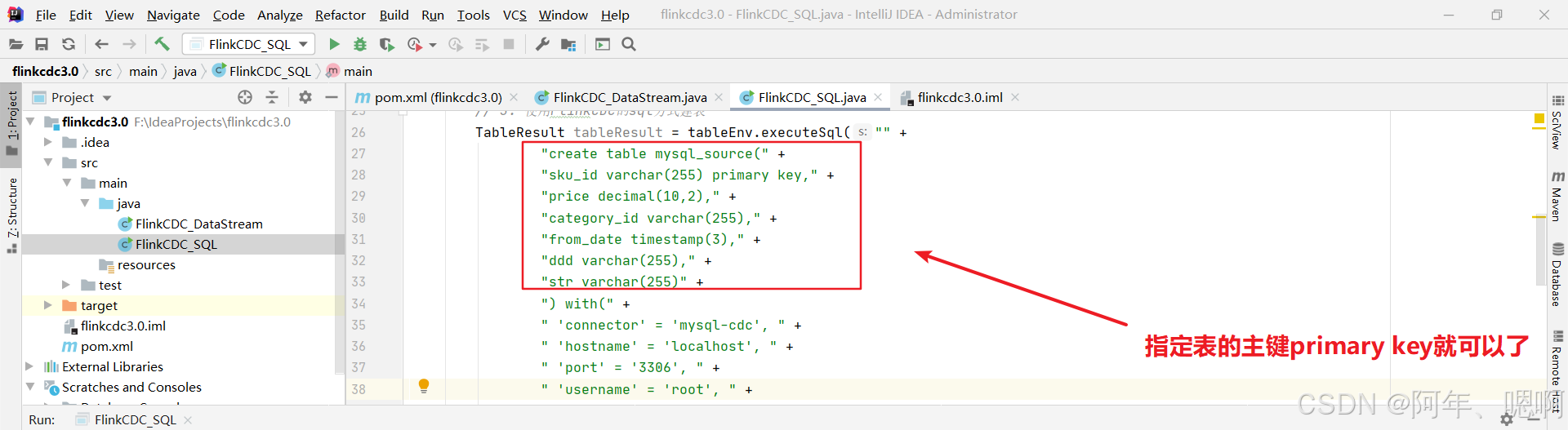Select FlinkCDC_DataStream class in project tree

pyautogui.click(x=191, y=224)
